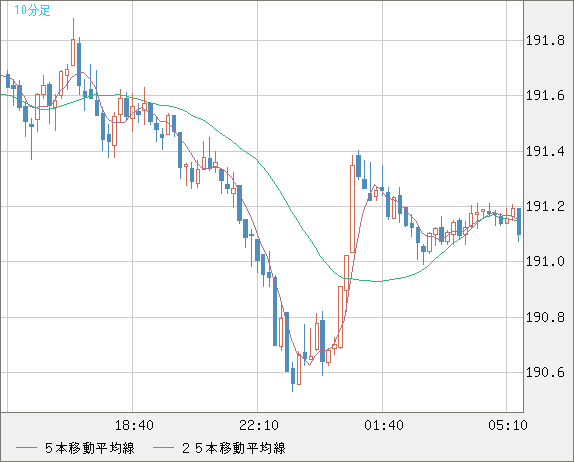Click the 191.0 price axis label

pyautogui.click(x=545, y=261)
